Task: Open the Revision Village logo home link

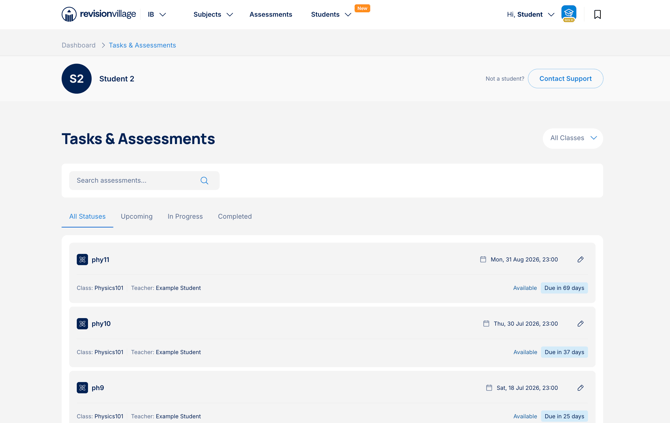Action: tap(99, 14)
